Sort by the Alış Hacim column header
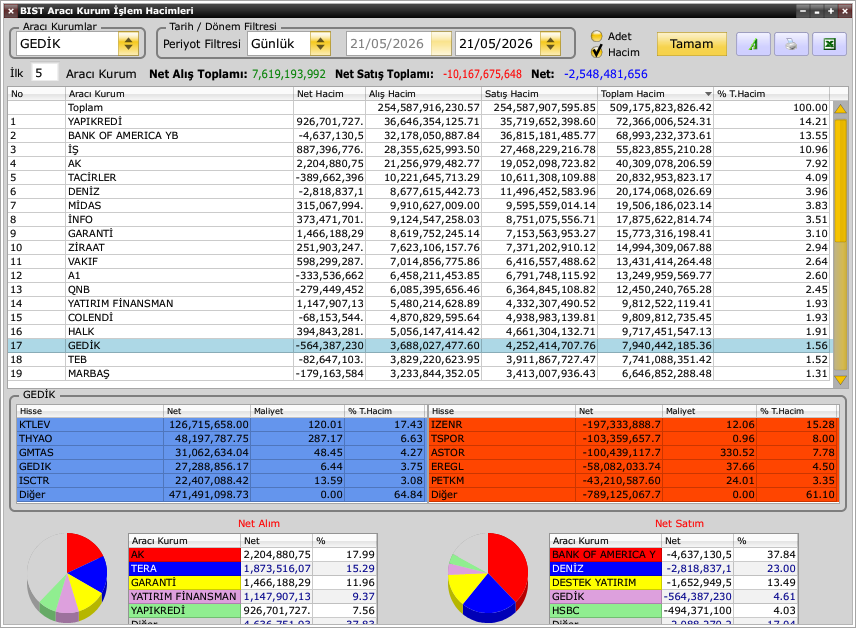 tap(423, 93)
